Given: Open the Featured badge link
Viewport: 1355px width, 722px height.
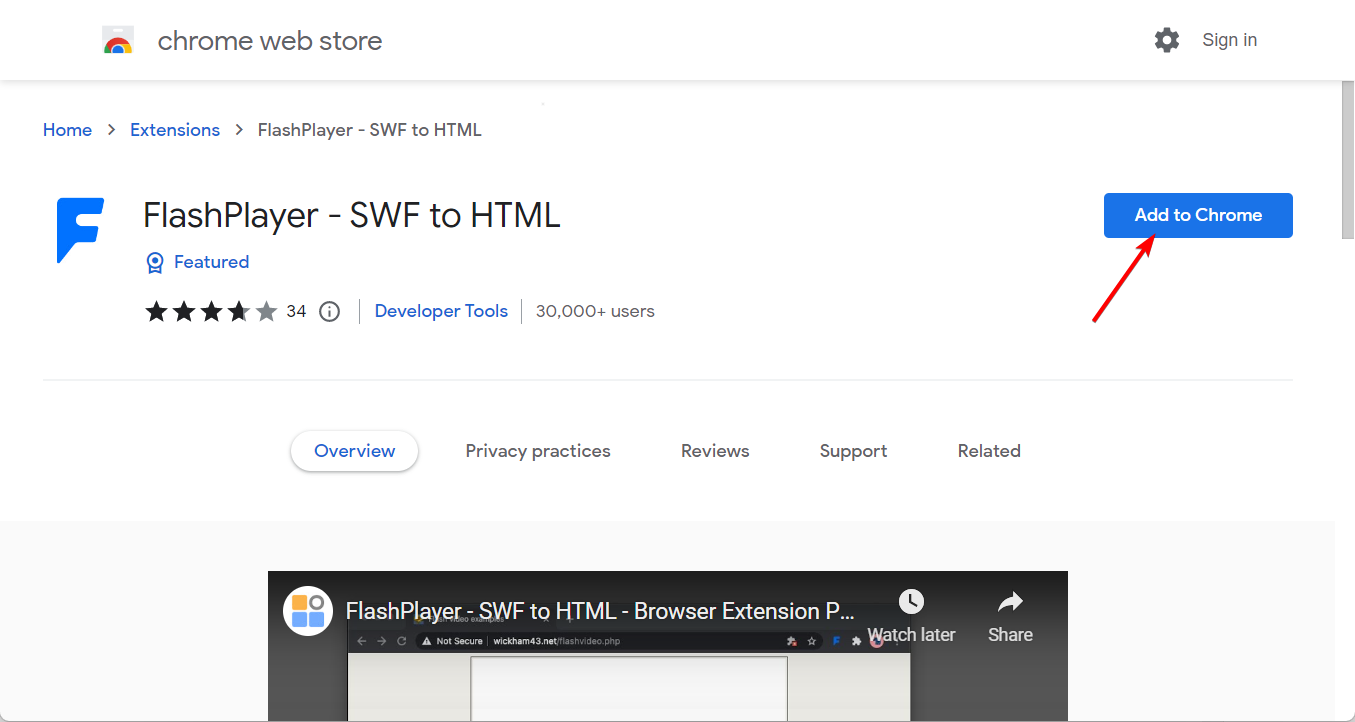Looking at the screenshot, I should tap(211, 262).
